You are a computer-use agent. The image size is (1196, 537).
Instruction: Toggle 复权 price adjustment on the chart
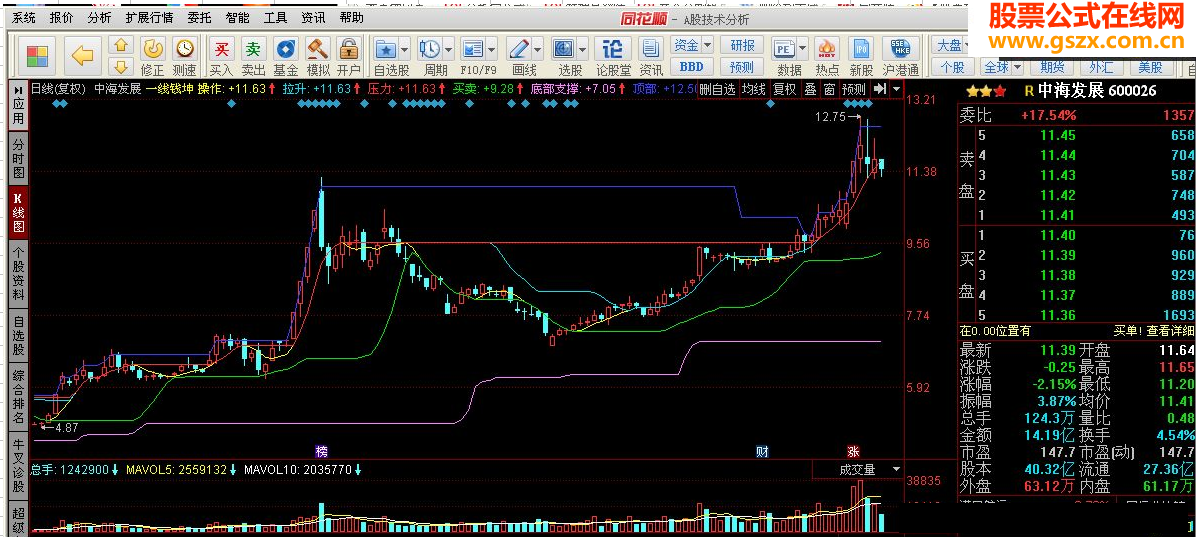(x=784, y=88)
